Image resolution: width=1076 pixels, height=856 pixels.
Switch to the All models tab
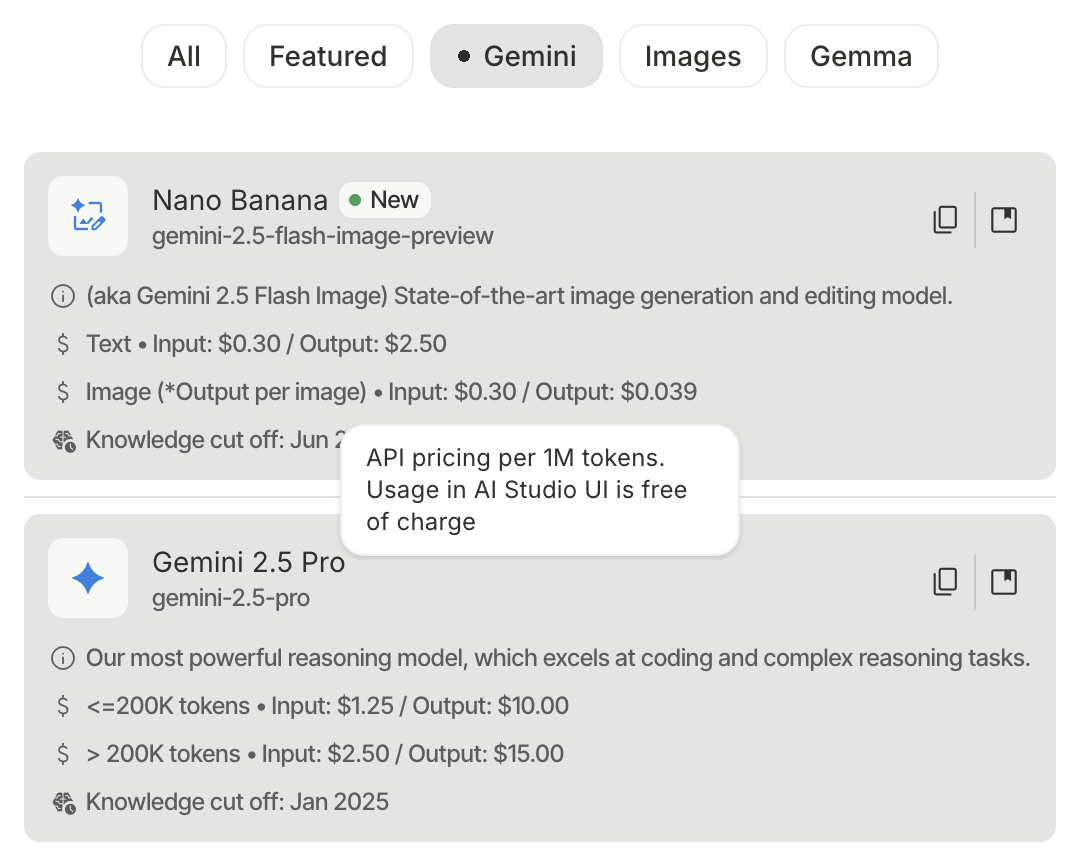184,56
